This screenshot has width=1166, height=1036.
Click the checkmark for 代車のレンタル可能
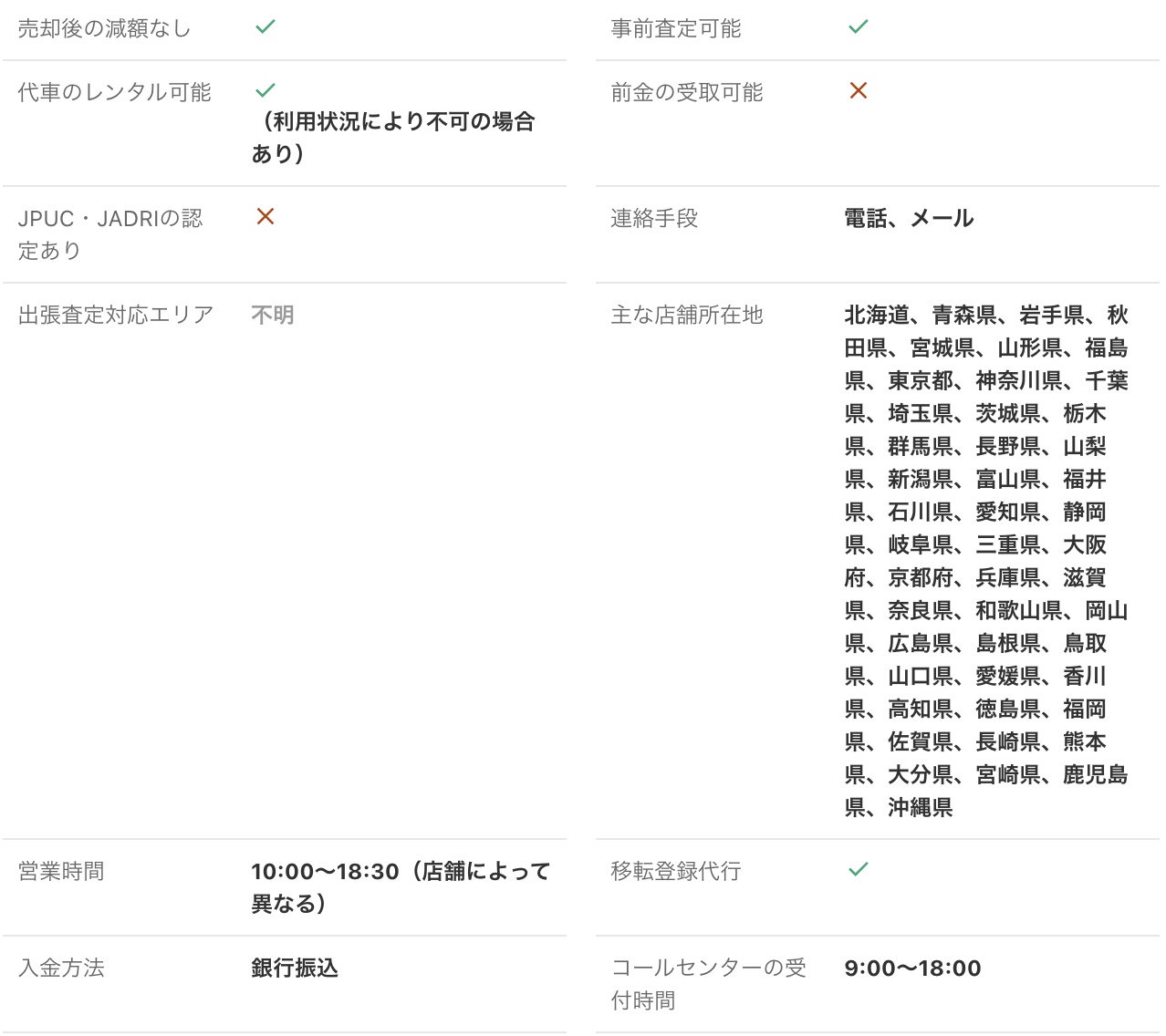265,90
